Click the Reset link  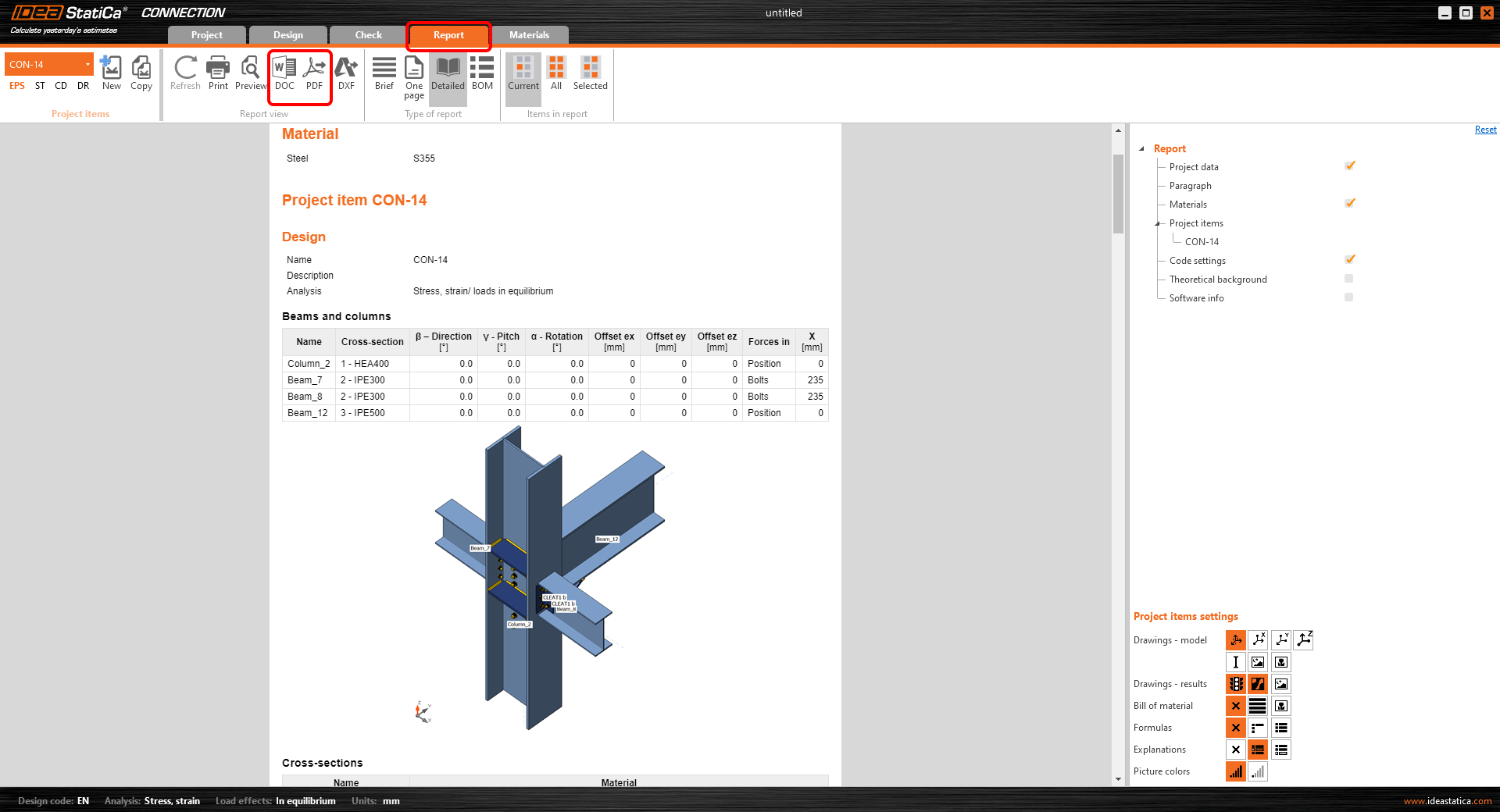tap(1485, 130)
